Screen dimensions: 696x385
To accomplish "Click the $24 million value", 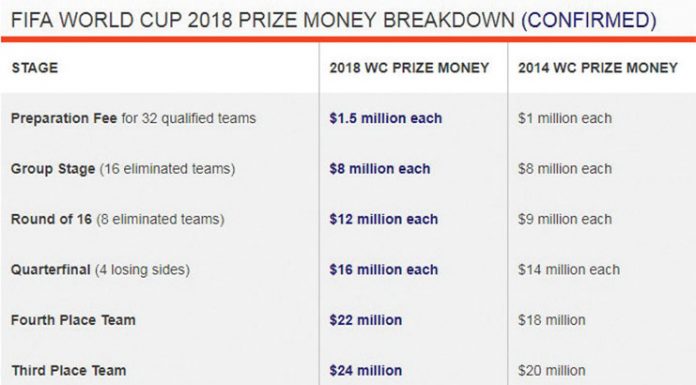I will point(366,371).
